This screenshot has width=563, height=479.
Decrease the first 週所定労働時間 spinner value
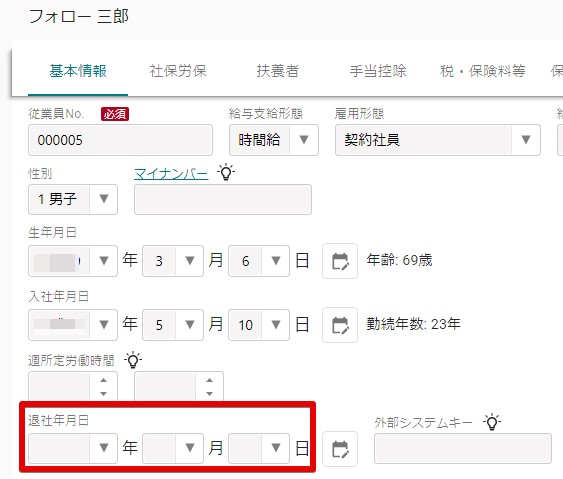pos(103,394)
